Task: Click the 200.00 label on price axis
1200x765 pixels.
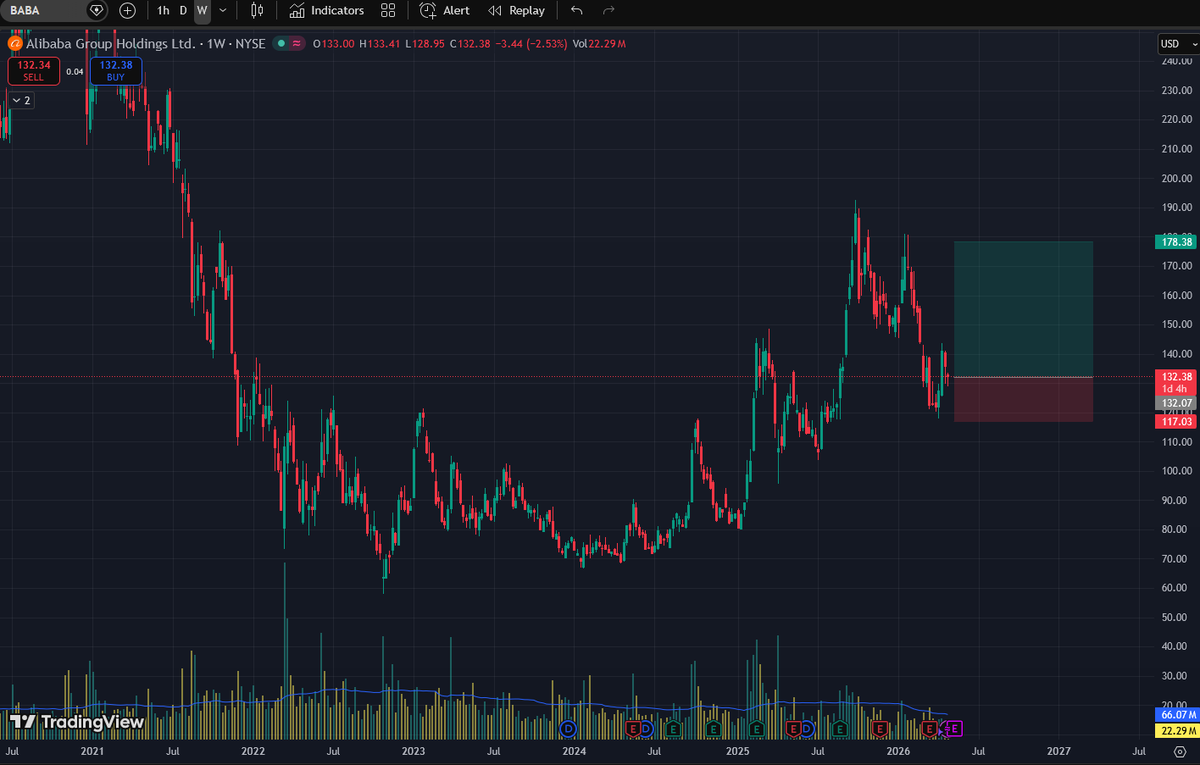Action: [1175, 178]
